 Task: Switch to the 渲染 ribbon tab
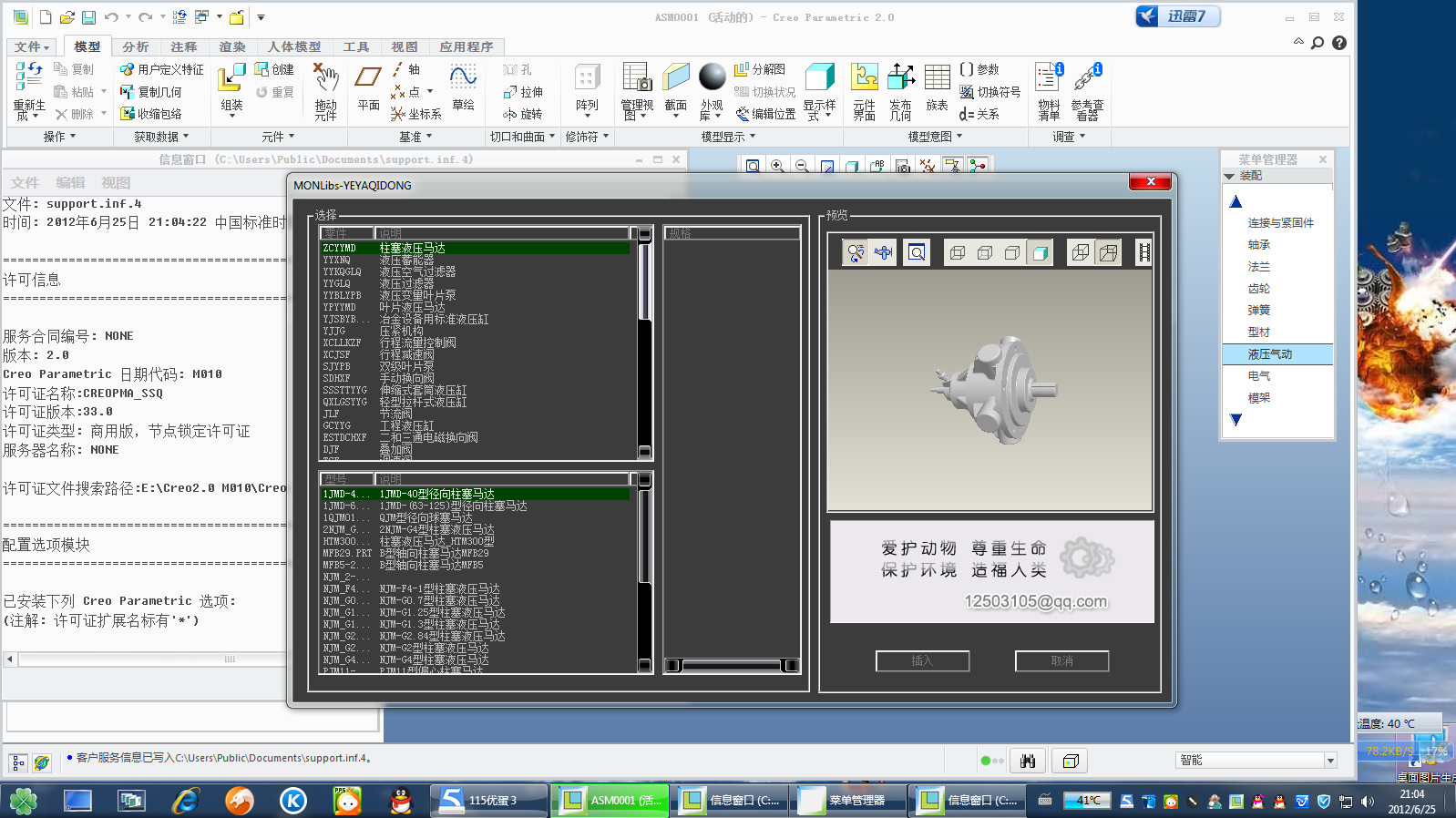pyautogui.click(x=232, y=46)
